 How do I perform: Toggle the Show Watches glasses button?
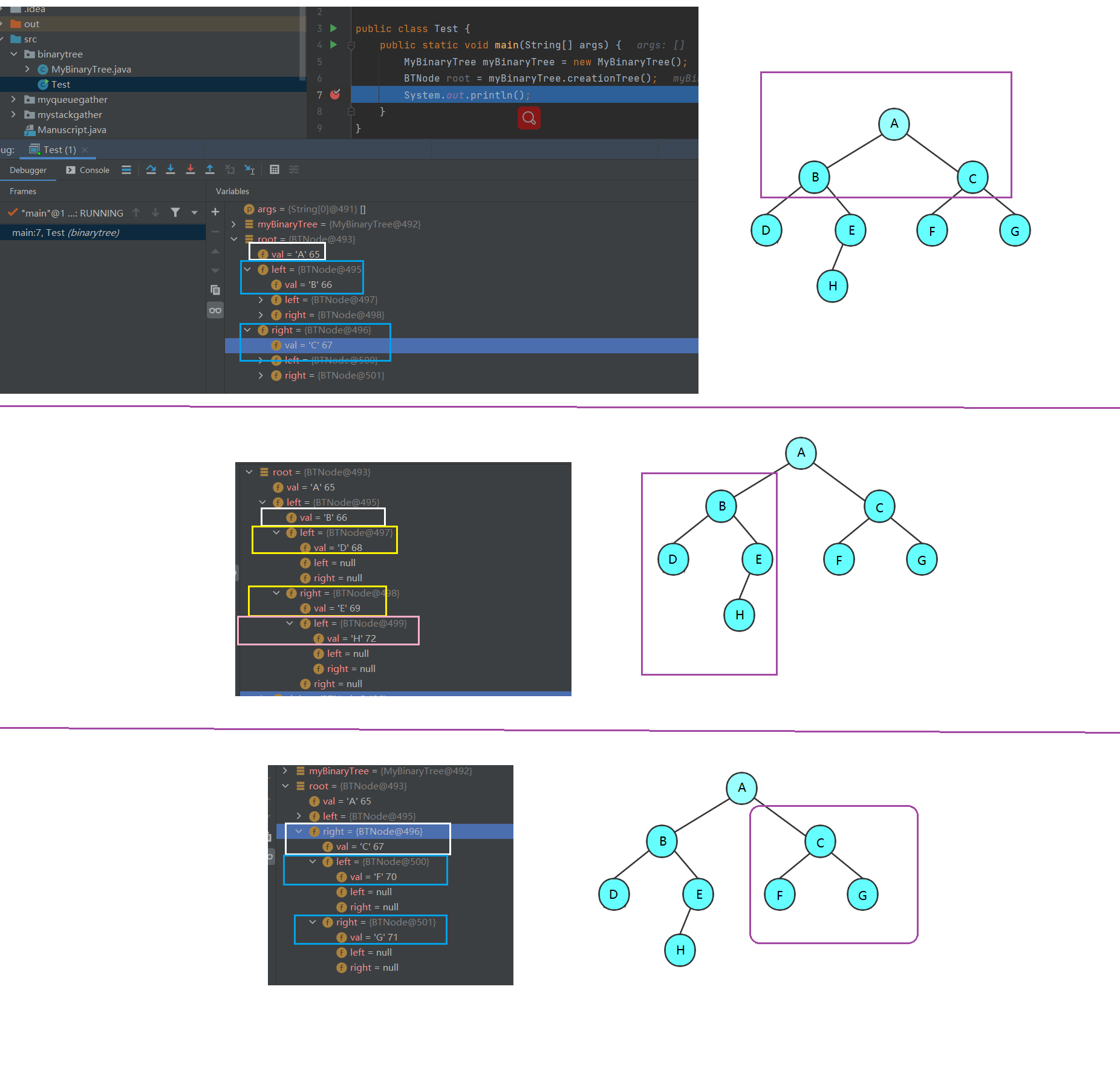click(215, 311)
